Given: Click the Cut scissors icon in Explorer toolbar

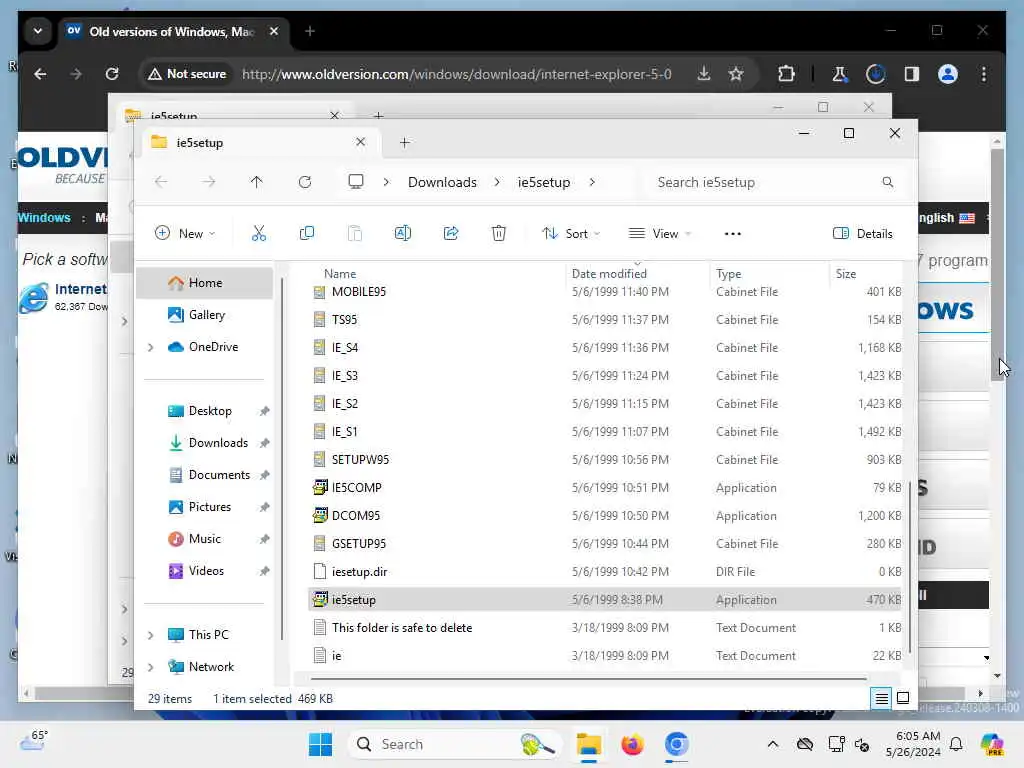Looking at the screenshot, I should 259,233.
